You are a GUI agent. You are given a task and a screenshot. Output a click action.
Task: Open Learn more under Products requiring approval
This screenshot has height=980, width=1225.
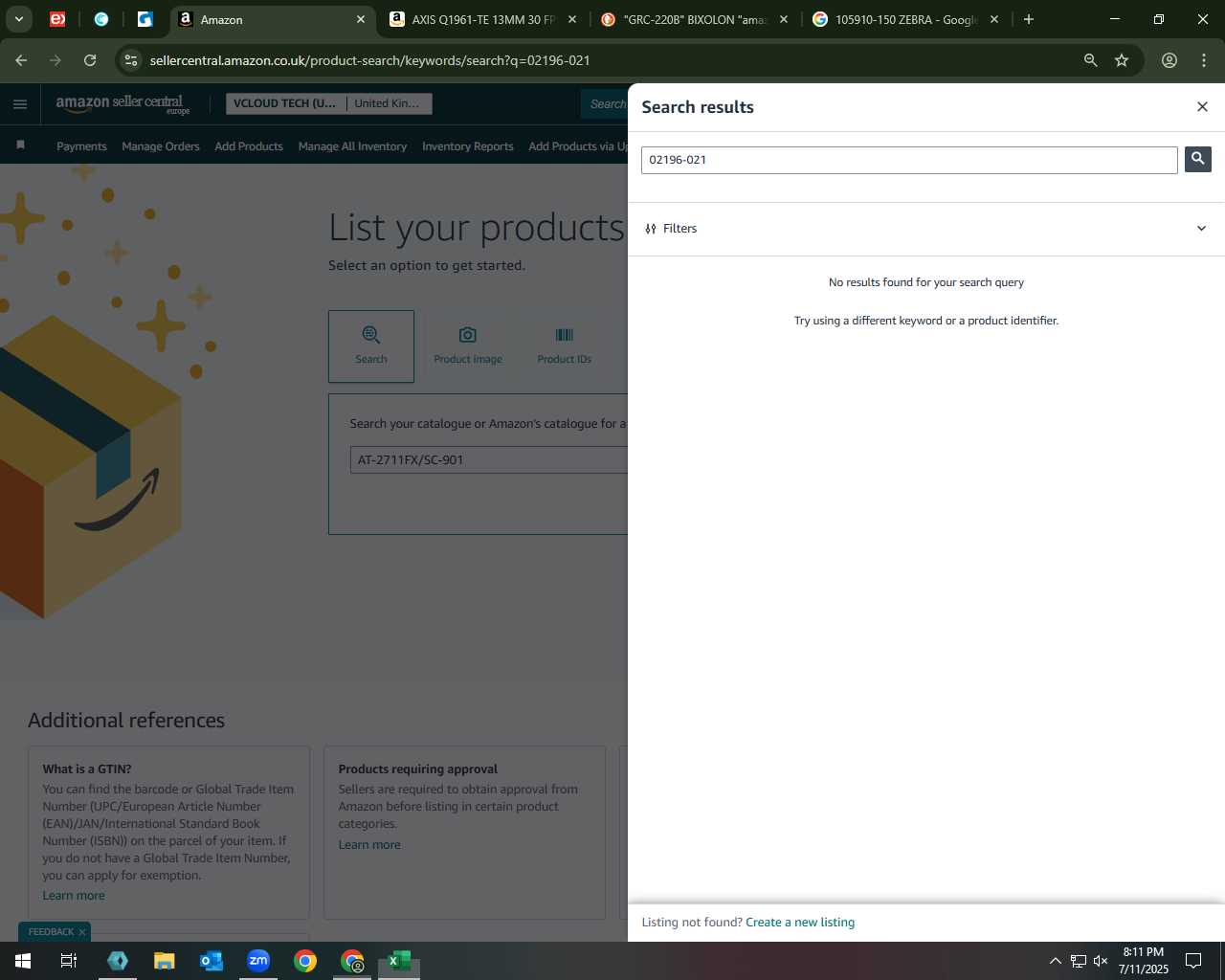[369, 845]
